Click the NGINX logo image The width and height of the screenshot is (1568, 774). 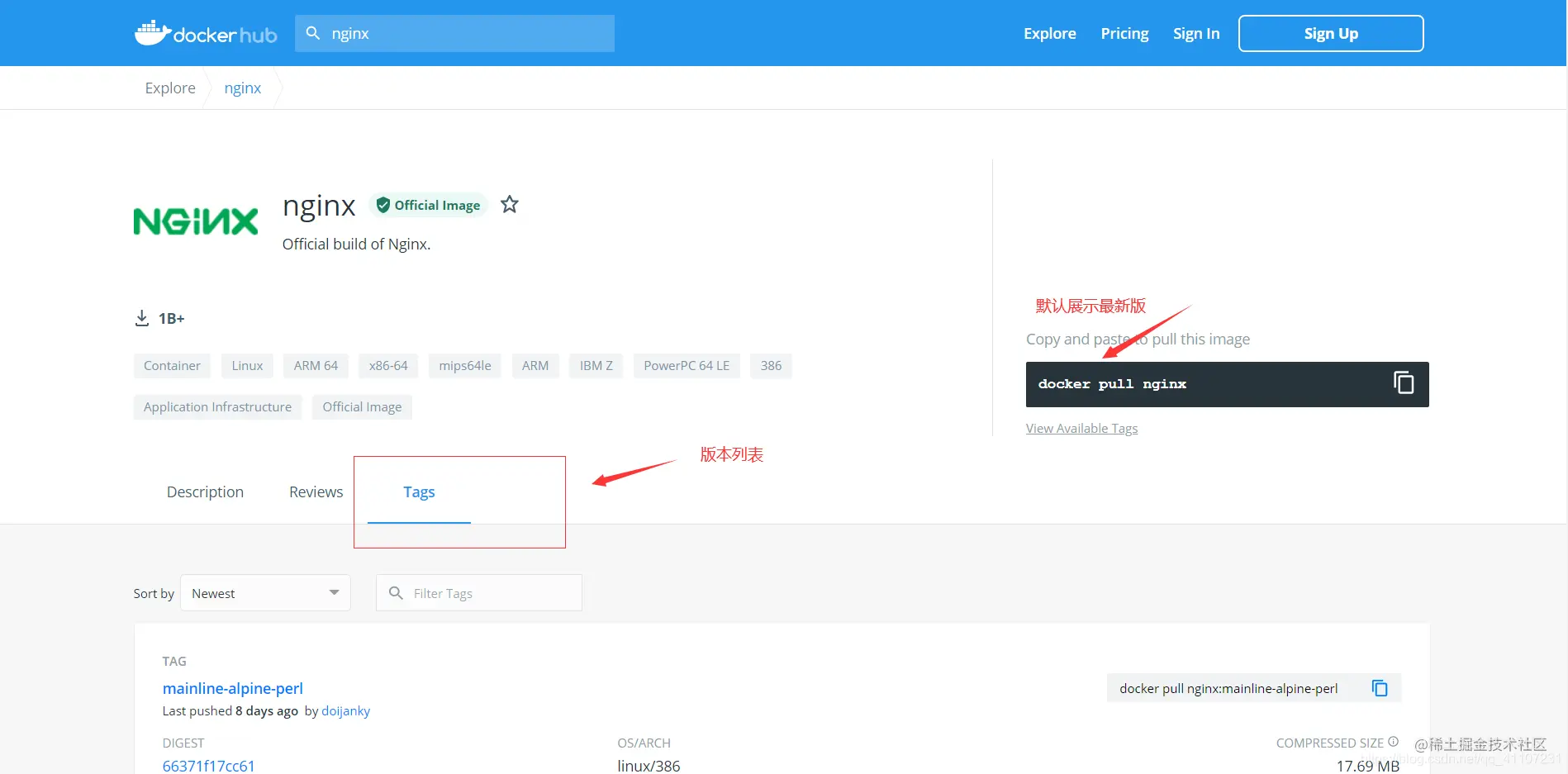(196, 221)
